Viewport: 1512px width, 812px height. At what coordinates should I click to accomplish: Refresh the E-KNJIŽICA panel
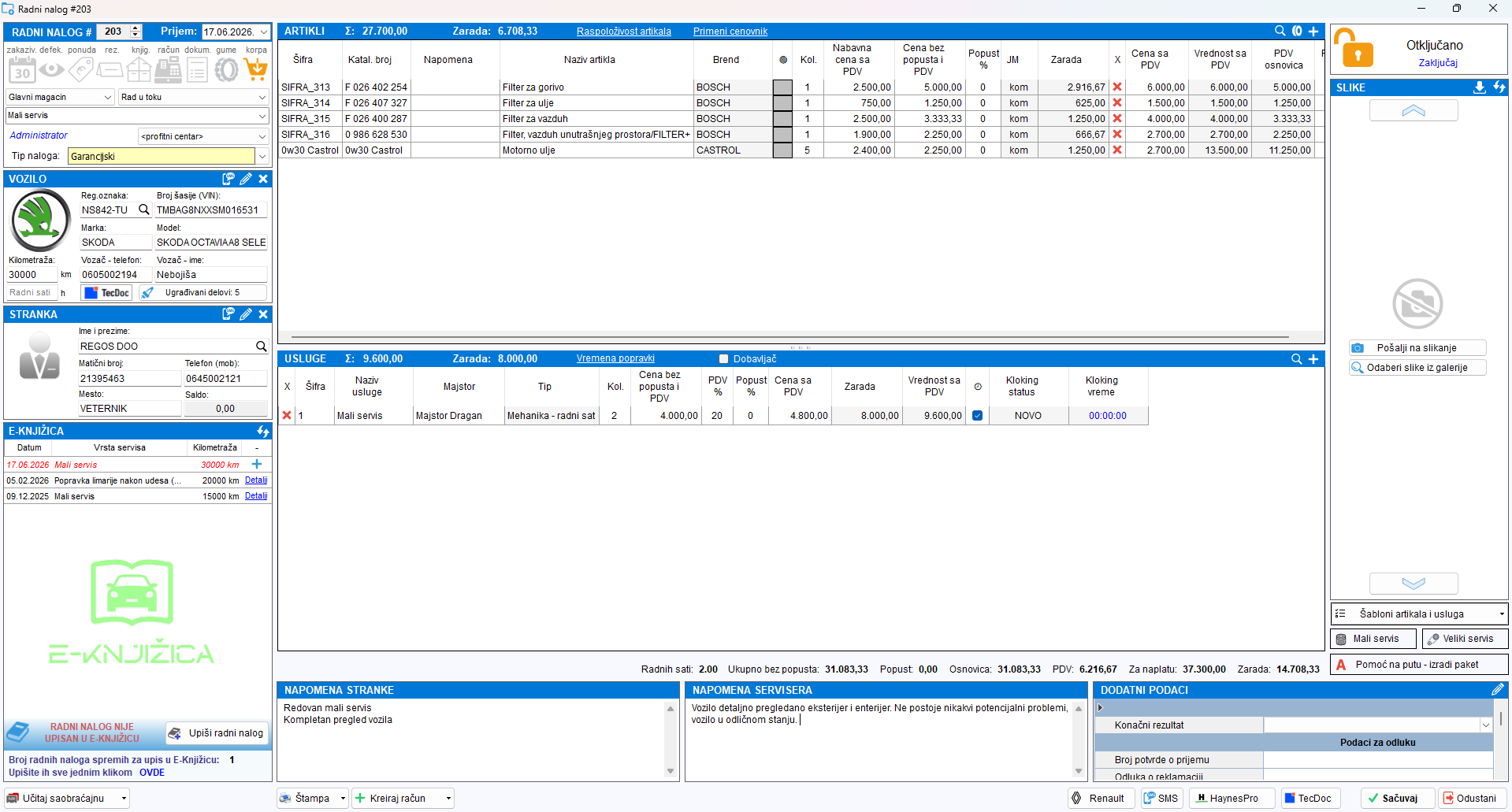(263, 431)
